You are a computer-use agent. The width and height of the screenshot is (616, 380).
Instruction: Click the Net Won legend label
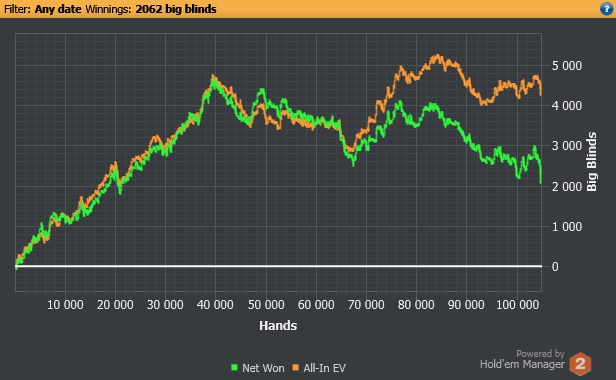click(x=263, y=368)
